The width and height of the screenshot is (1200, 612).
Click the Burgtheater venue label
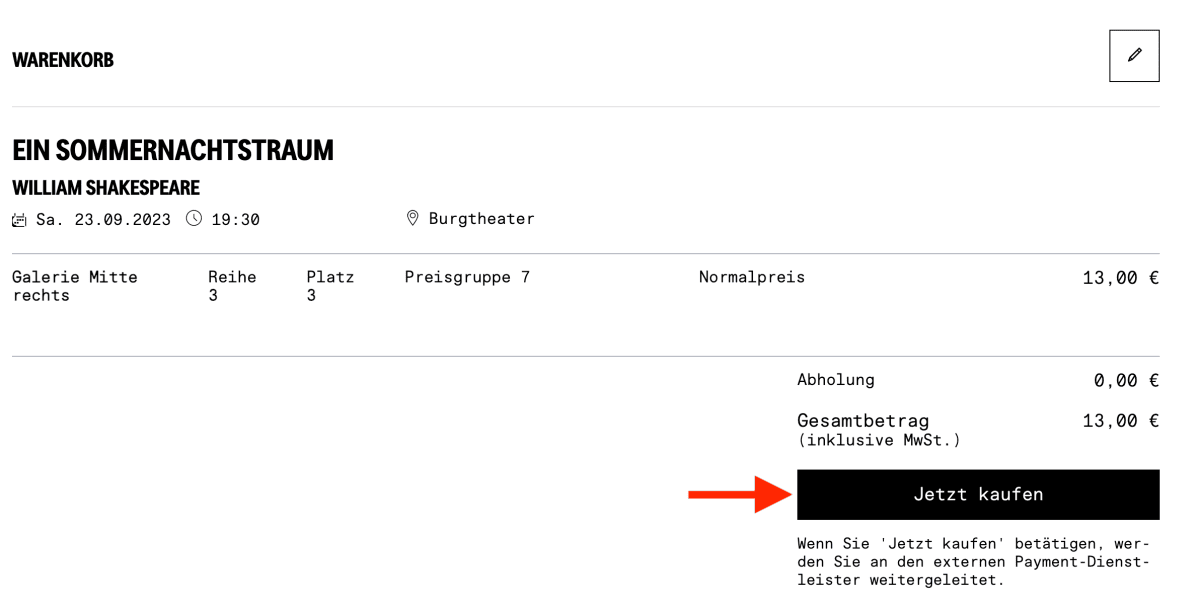pos(482,219)
